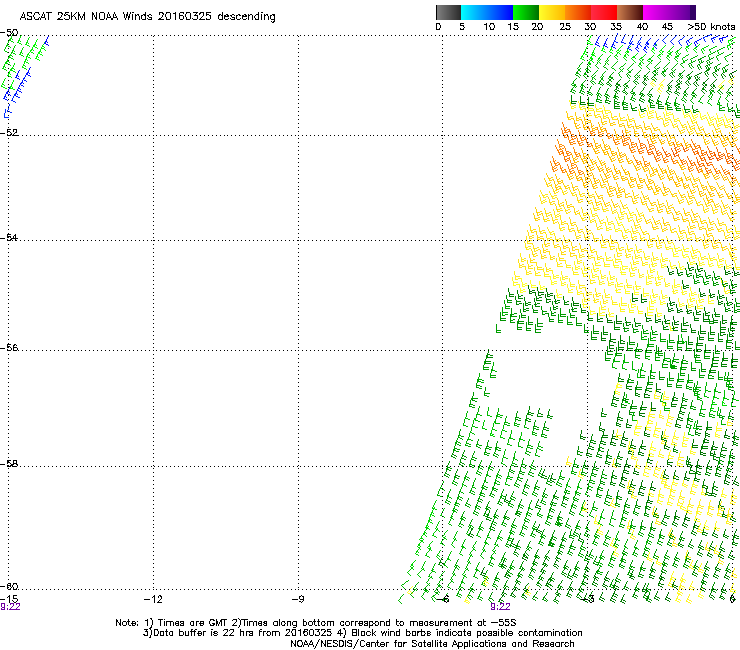Click the ">50 knots" legend label
This screenshot has width=740, height=650.
pyautogui.click(x=711, y=27)
